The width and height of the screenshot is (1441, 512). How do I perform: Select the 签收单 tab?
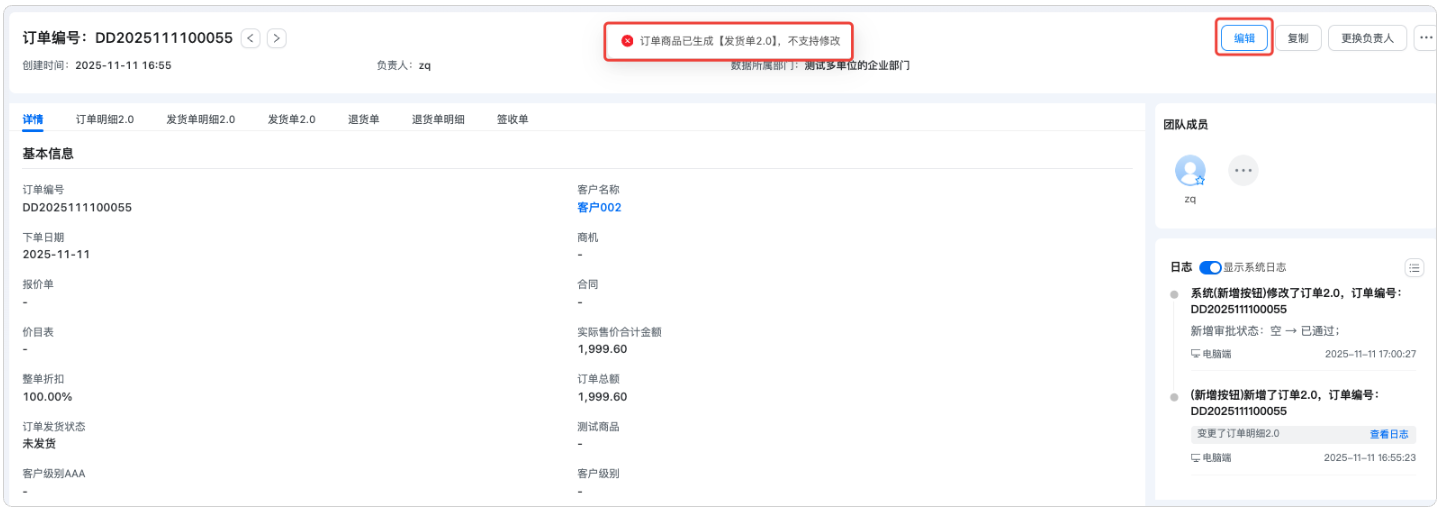coord(513,119)
